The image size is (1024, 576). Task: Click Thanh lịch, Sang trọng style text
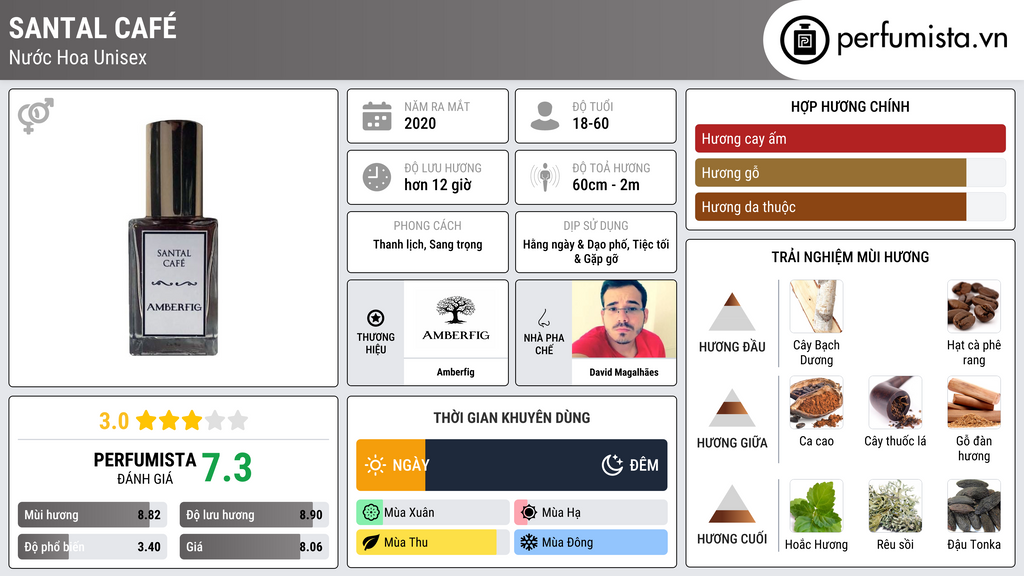click(428, 244)
